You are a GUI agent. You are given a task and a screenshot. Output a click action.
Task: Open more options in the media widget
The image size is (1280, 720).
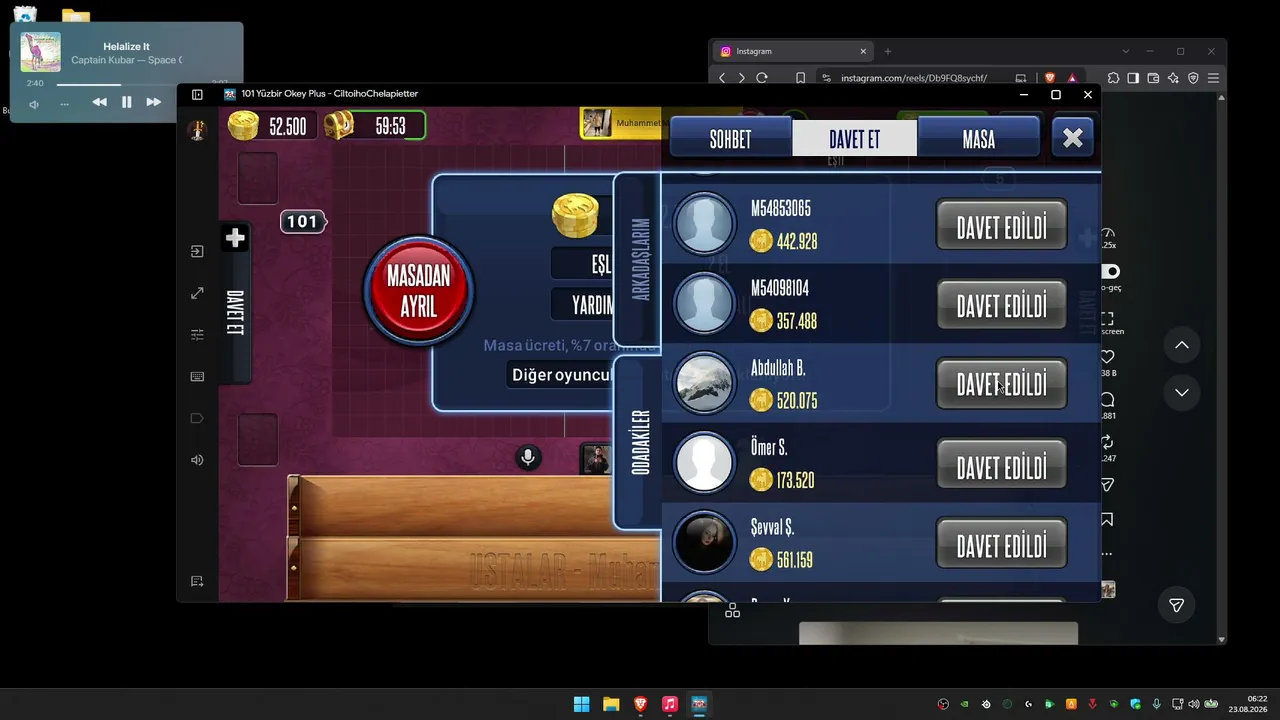[x=65, y=104]
